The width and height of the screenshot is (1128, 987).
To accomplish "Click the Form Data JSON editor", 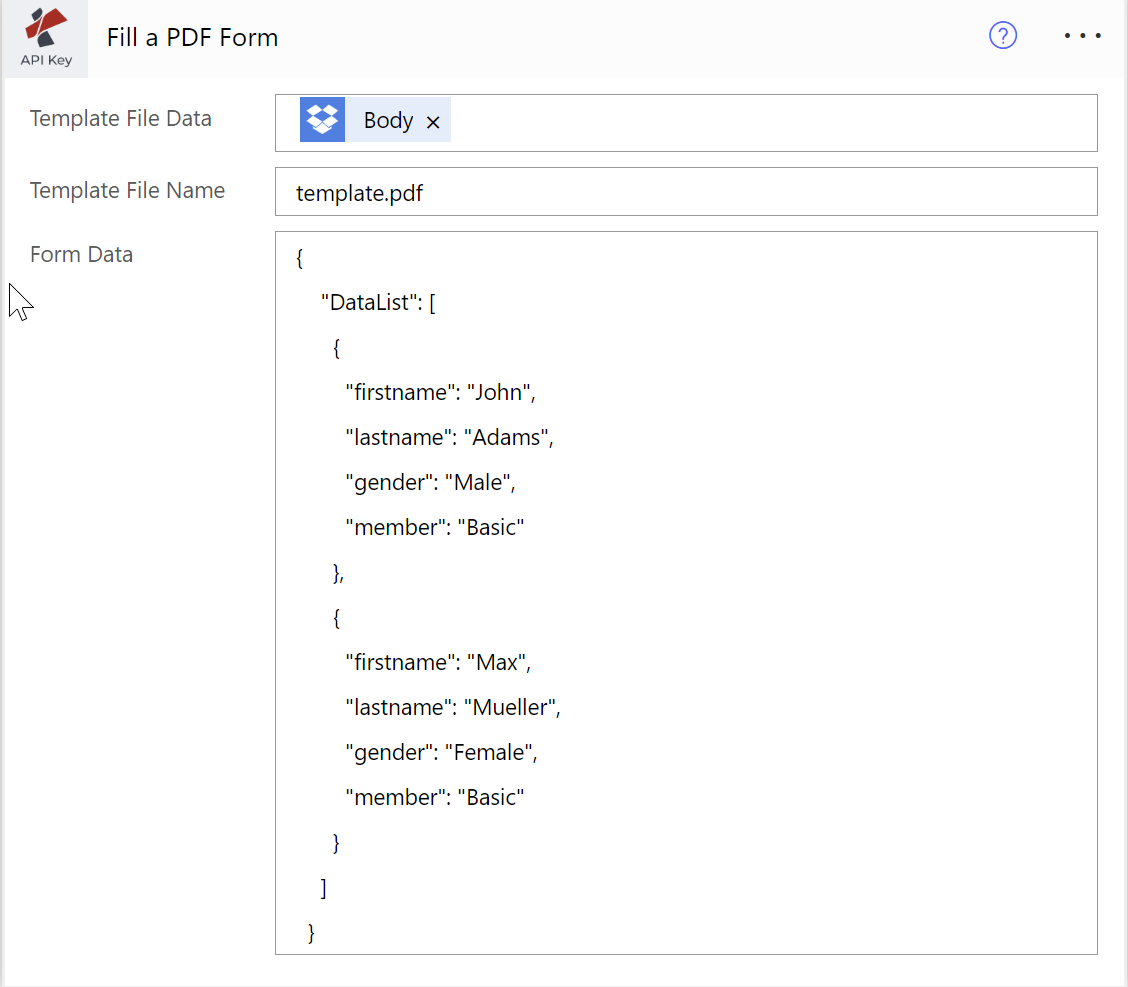I will (686, 590).
